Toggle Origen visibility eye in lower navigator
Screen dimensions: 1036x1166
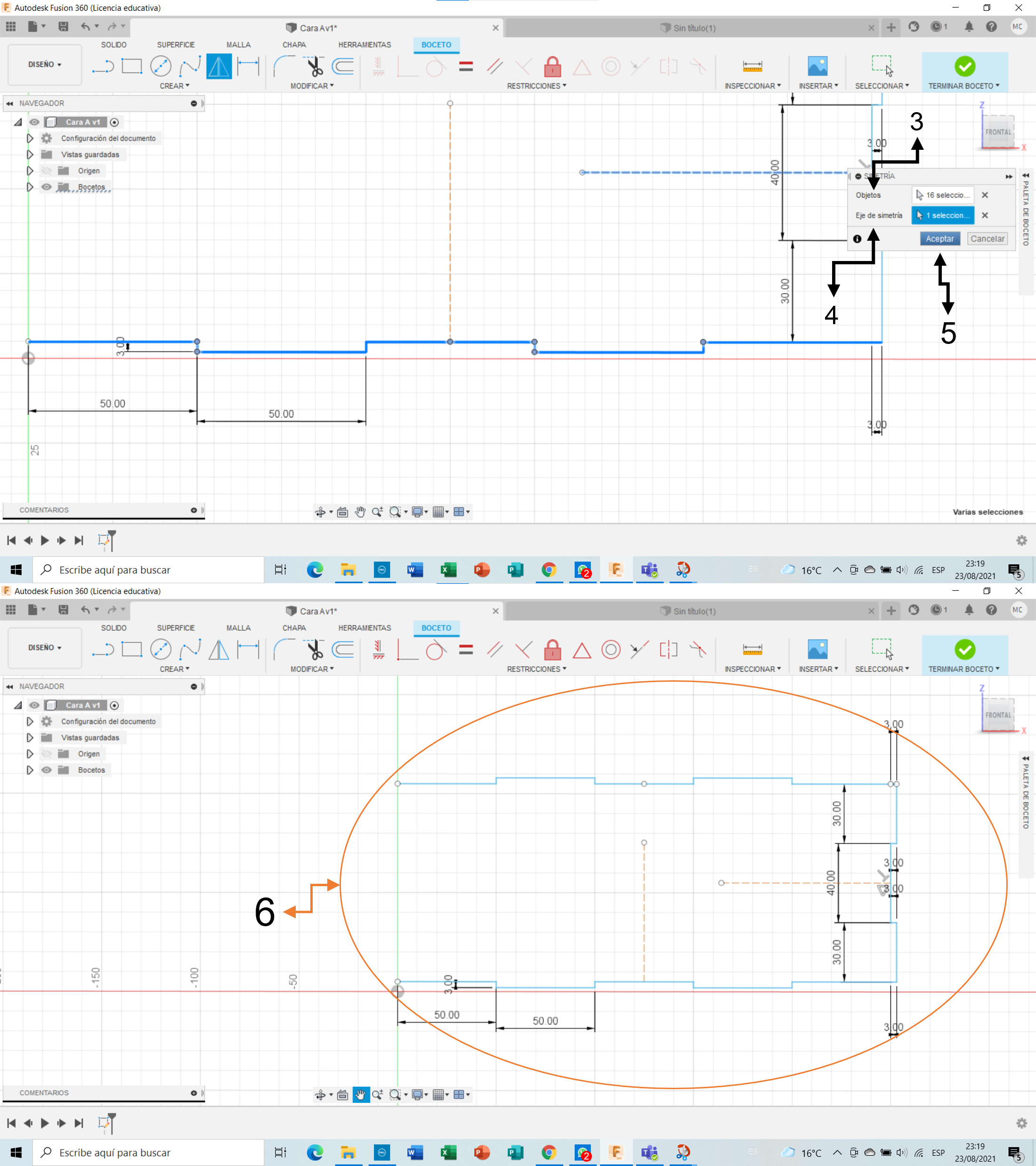click(x=47, y=754)
